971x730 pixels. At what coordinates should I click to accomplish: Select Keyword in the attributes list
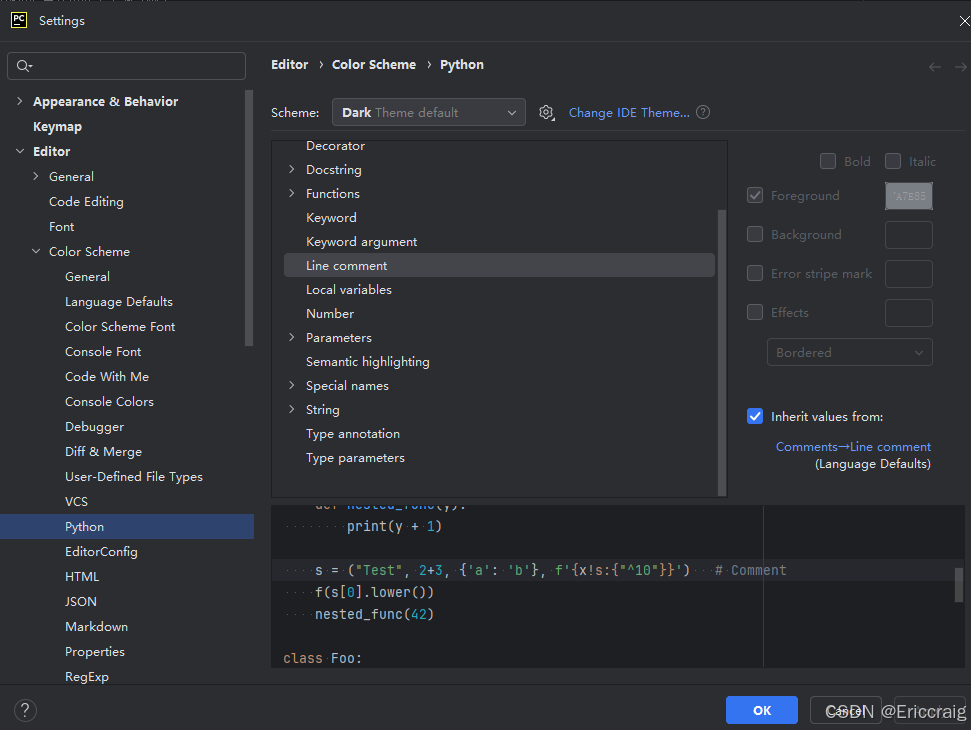[331, 217]
